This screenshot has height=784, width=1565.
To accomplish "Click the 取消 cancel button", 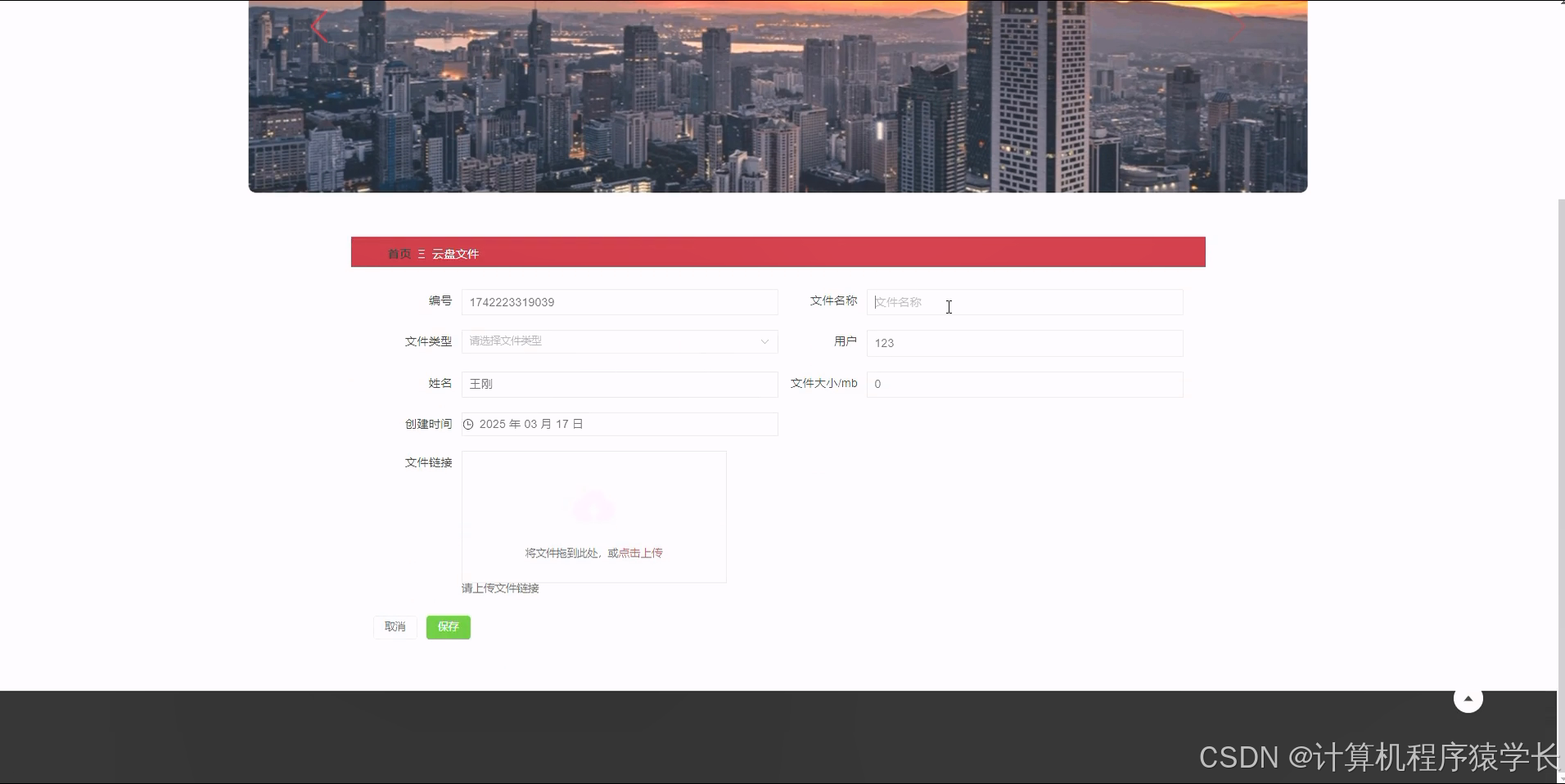I will point(395,627).
